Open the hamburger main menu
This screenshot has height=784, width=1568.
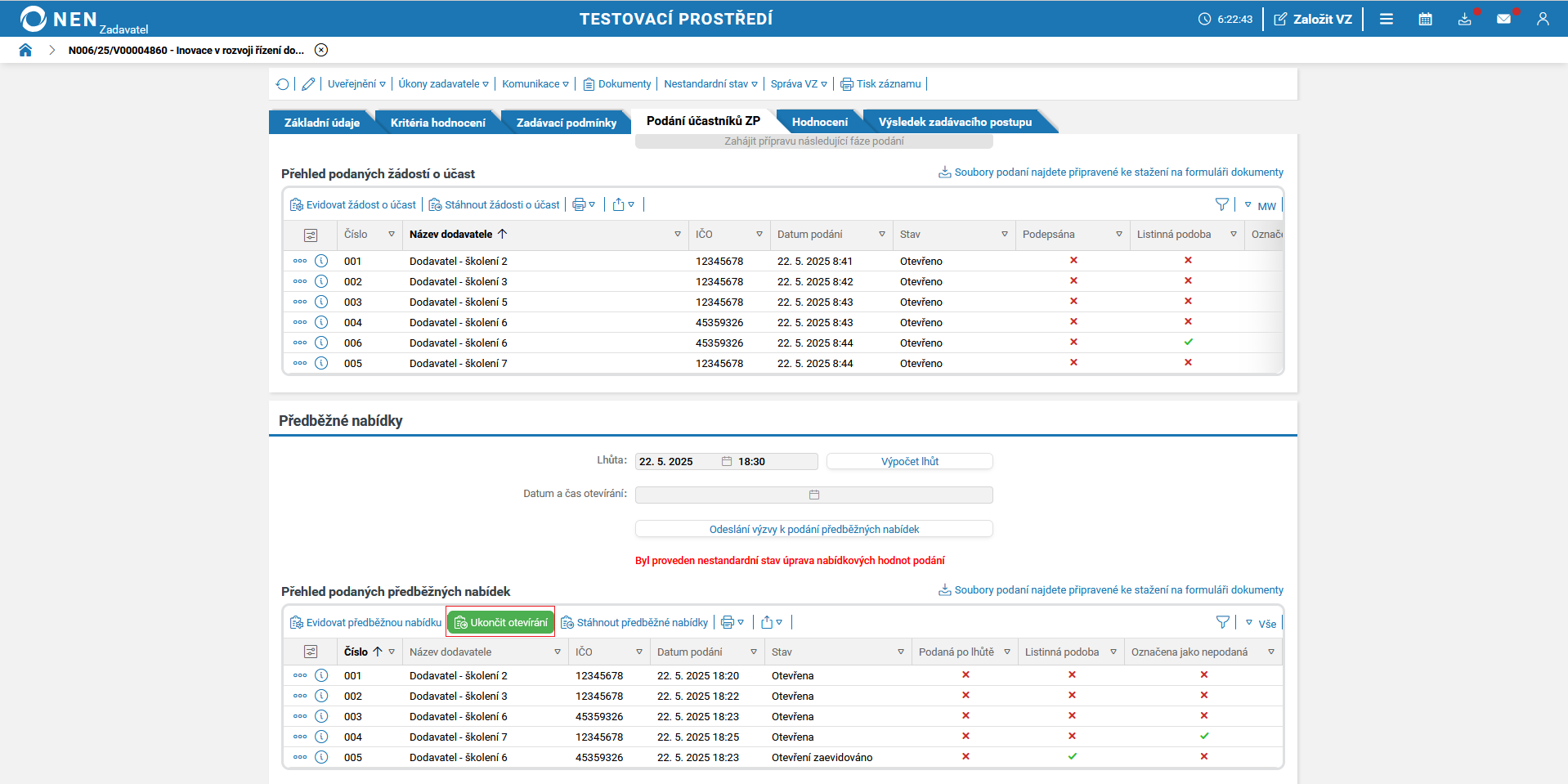coord(1386,19)
